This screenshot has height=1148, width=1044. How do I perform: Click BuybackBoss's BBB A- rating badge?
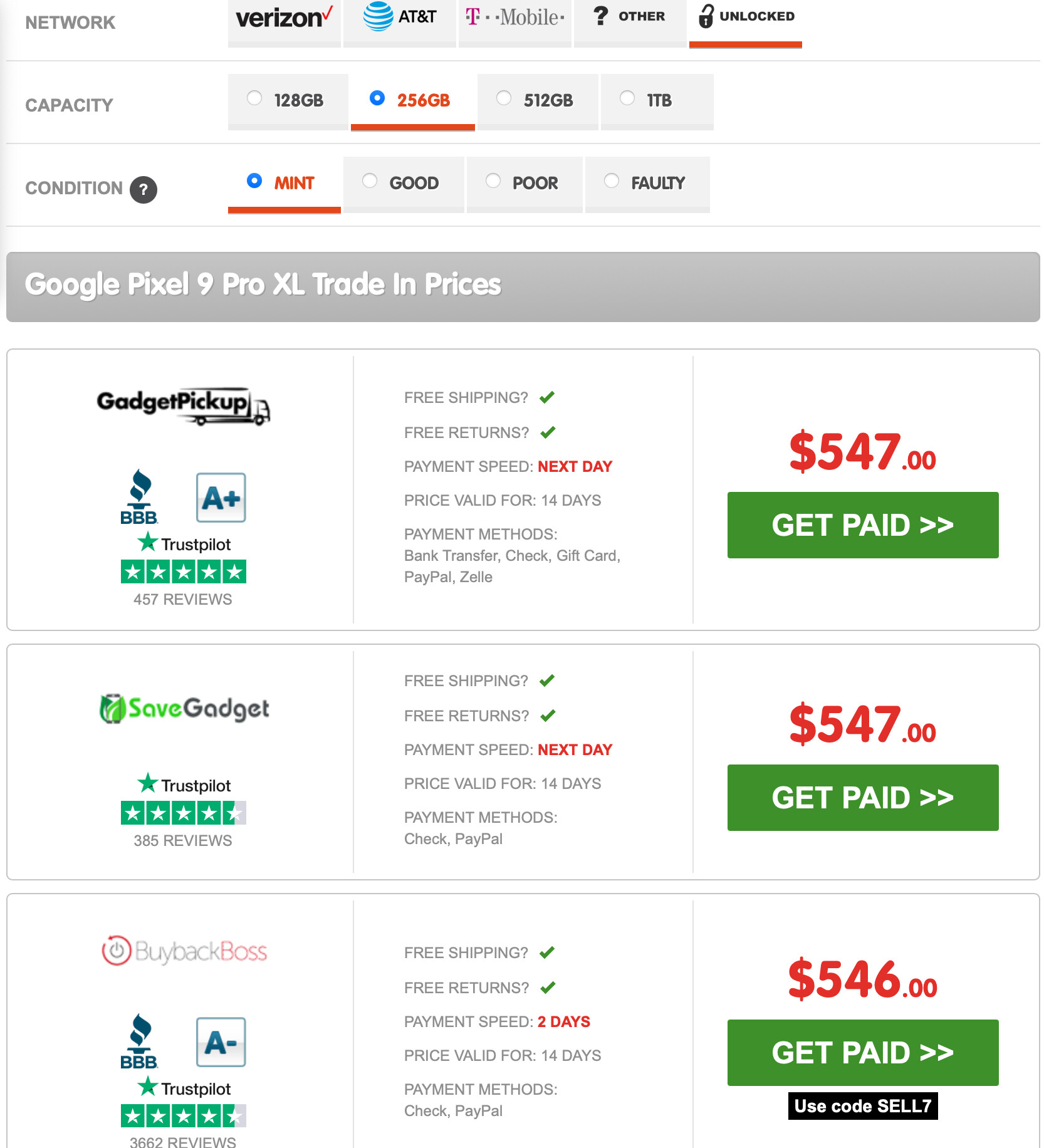tap(221, 1042)
